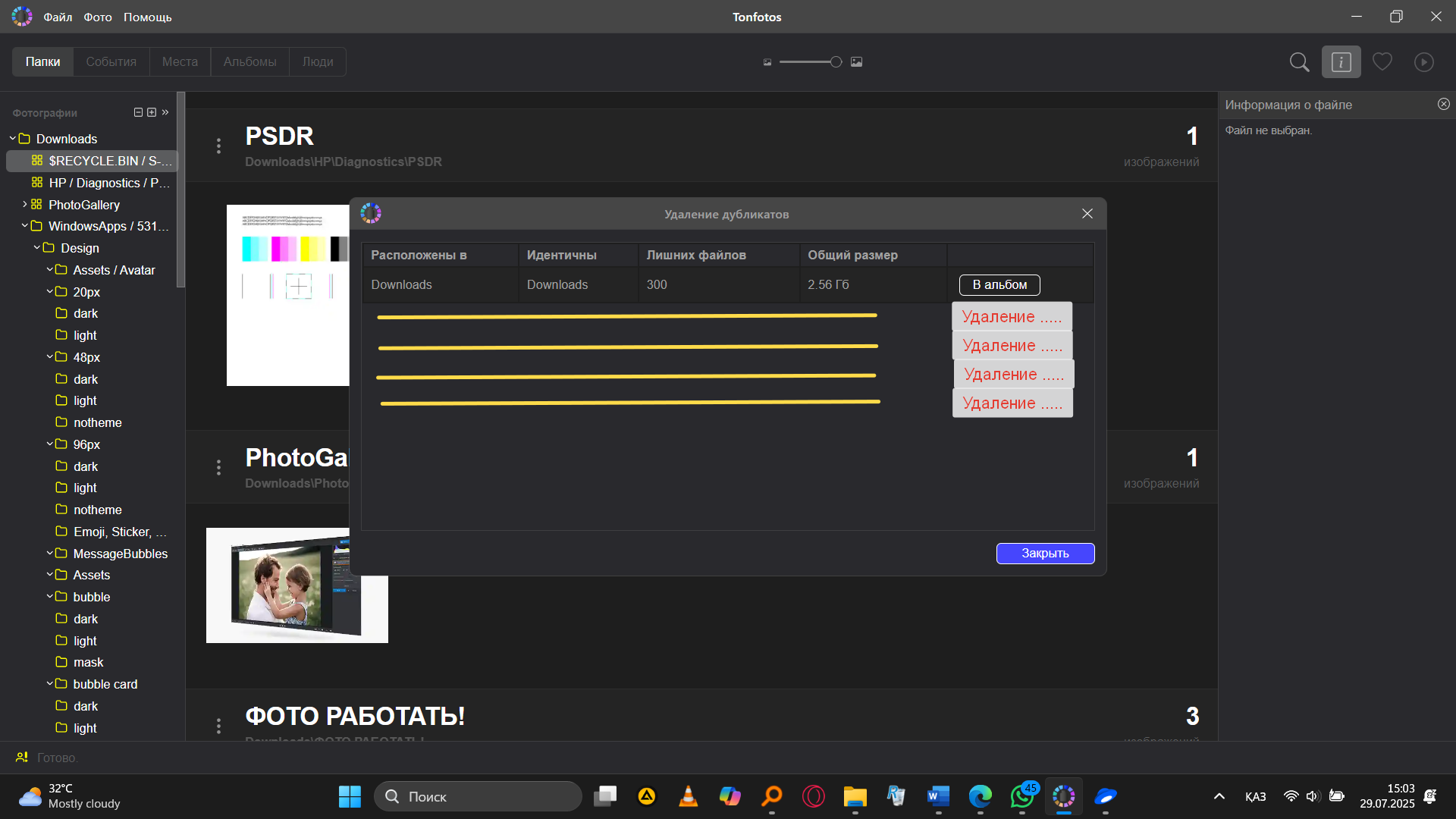Sort by the Общий размер column header
Screen dimensions: 1456x819
(x=873, y=255)
